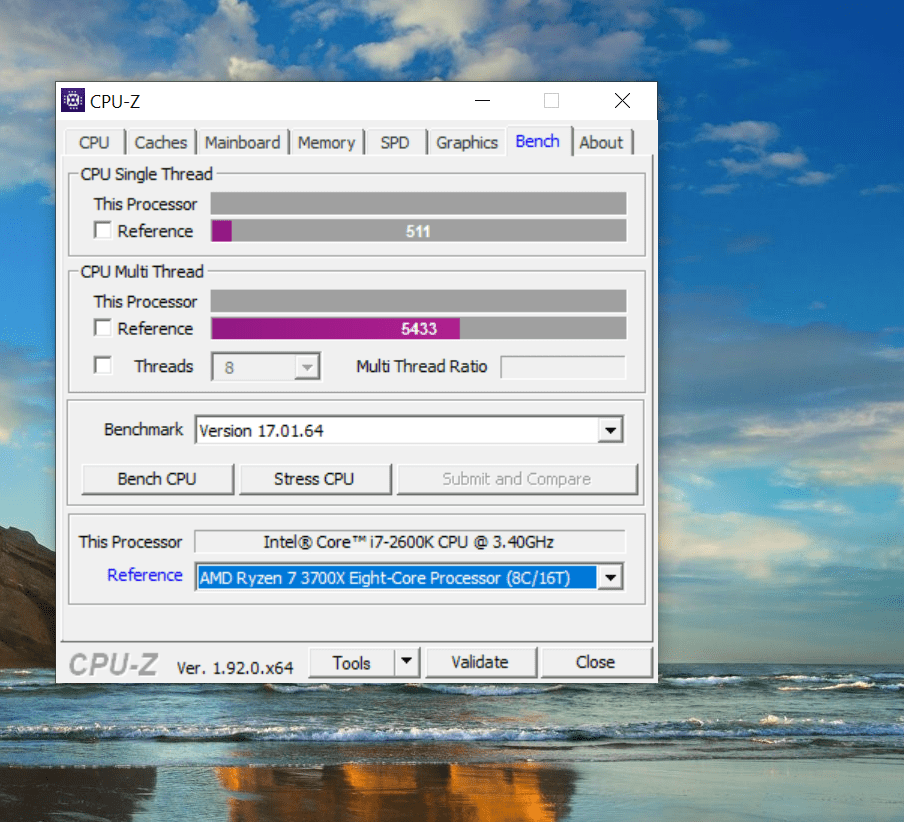Viewport: 904px width, 822px height.
Task: Click the Multi Thread Reference bar showing 5433
Action: tap(419, 329)
